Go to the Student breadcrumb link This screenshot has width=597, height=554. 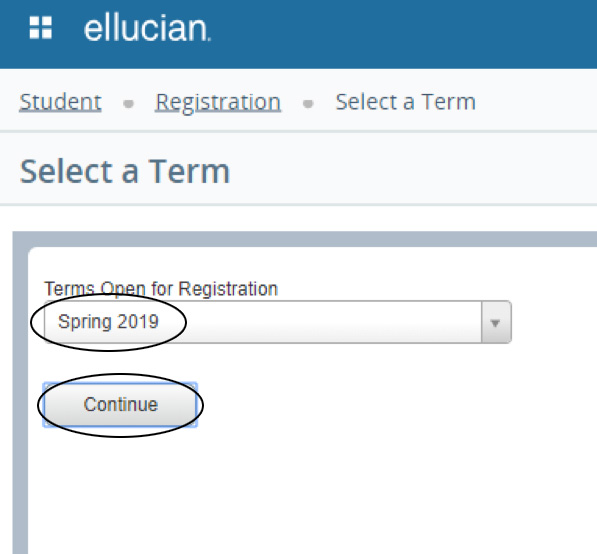coord(61,102)
